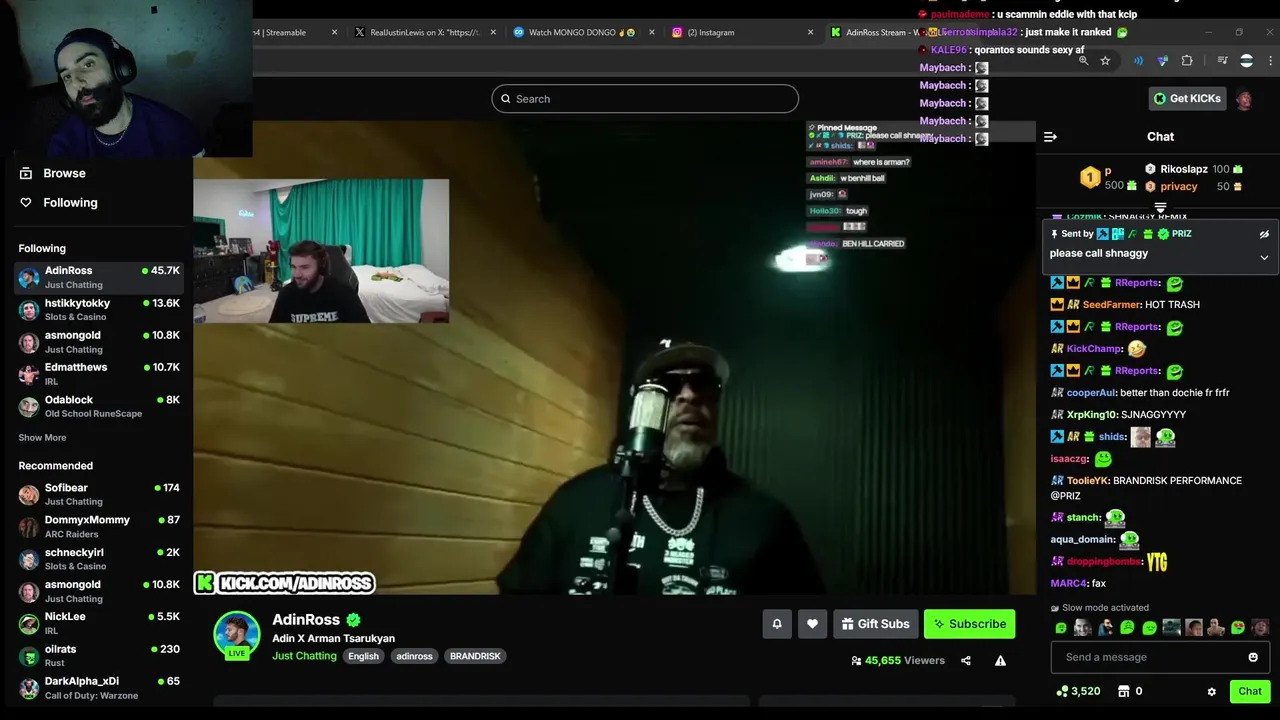Click the Kick search box
The width and height of the screenshot is (1280, 720).
coord(645,98)
